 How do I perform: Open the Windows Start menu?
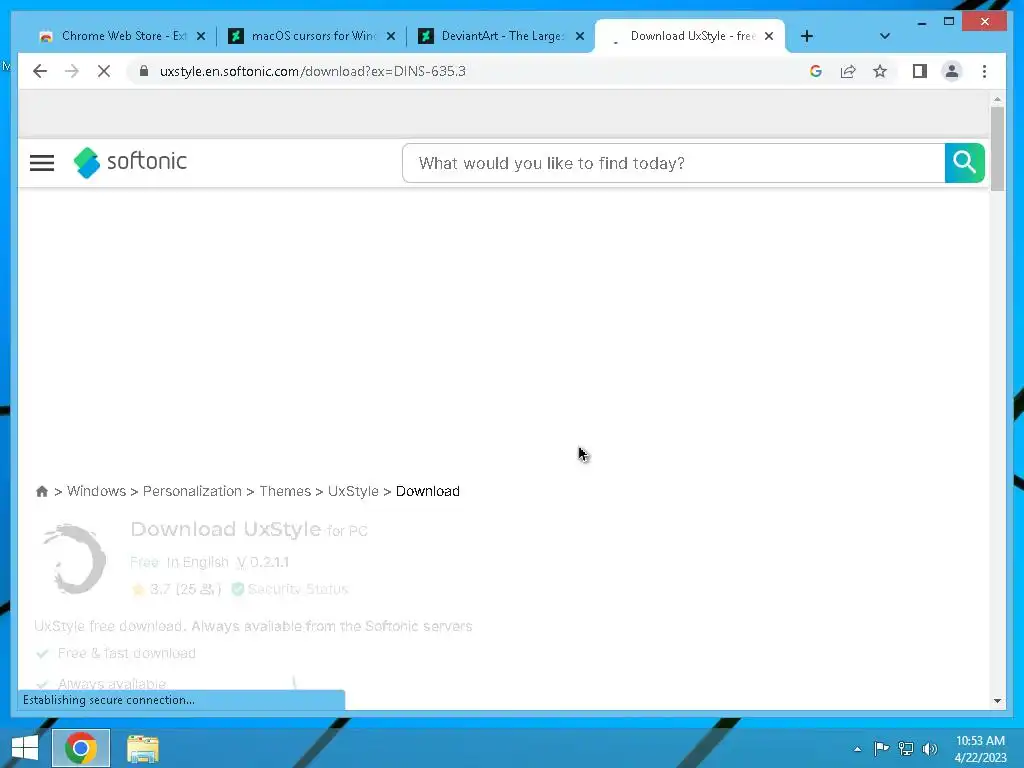click(x=25, y=748)
